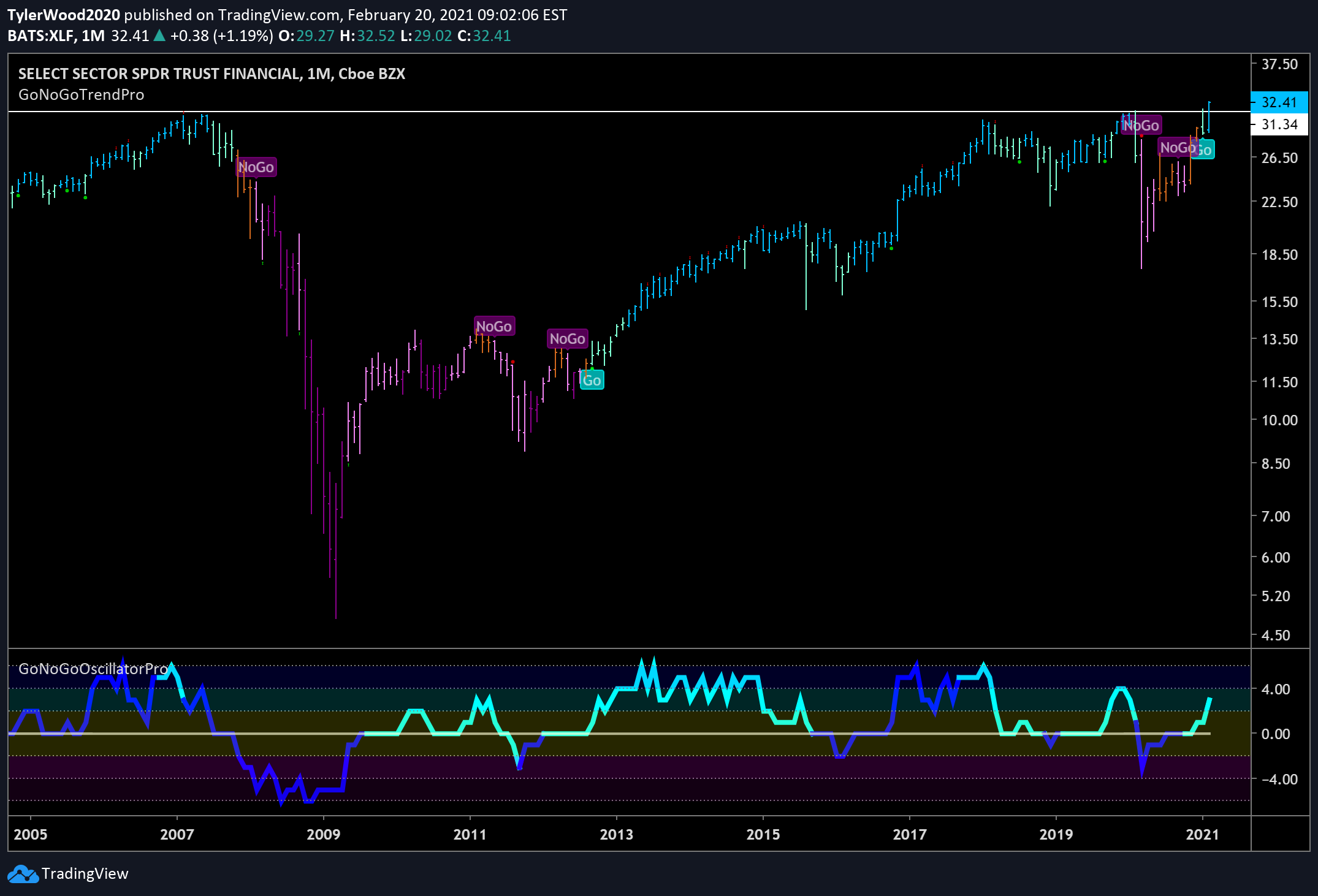The image size is (1318, 896).
Task: Click the 2013 time axis label
Action: (617, 834)
